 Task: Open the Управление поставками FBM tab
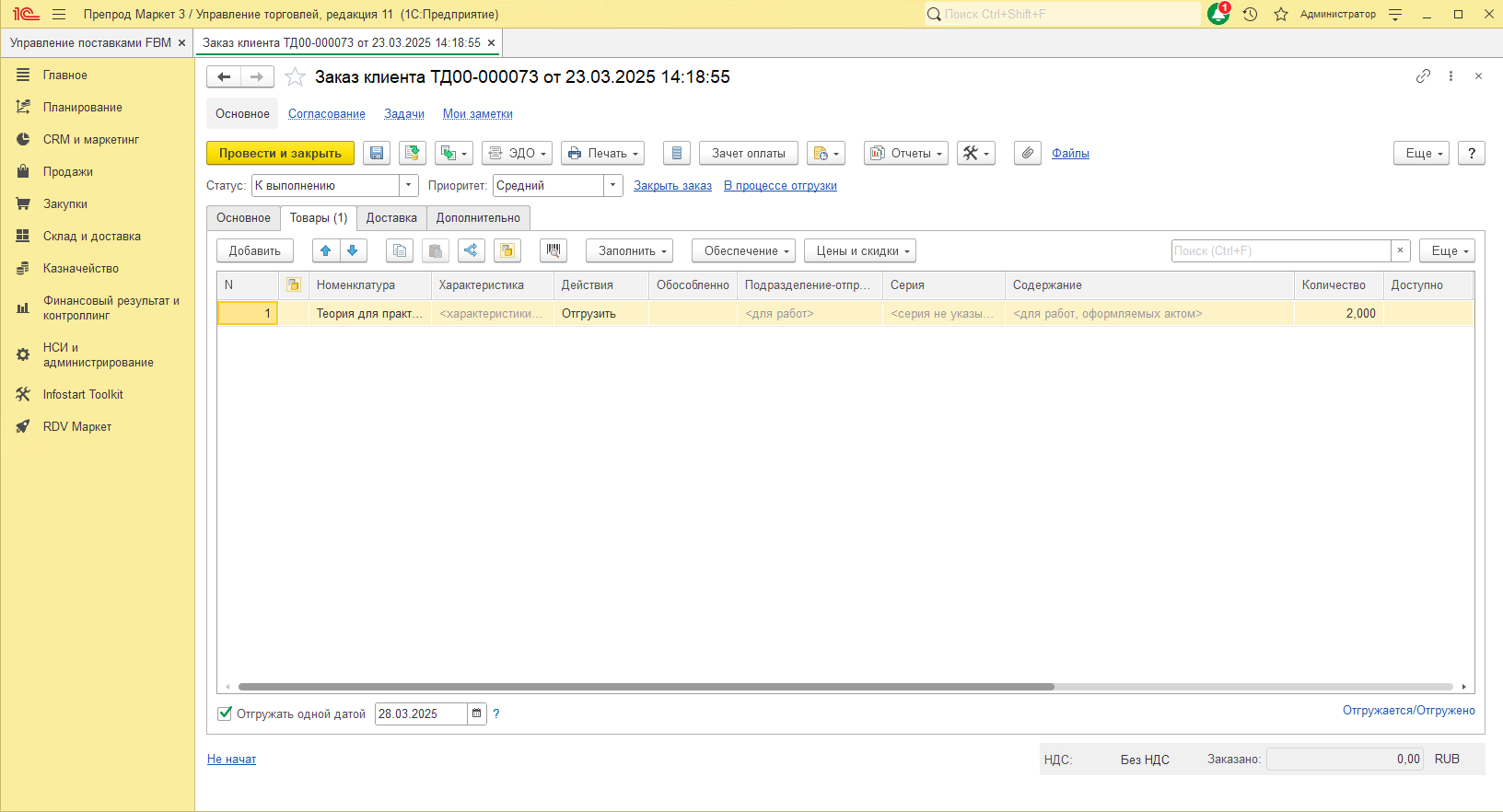coord(90,43)
